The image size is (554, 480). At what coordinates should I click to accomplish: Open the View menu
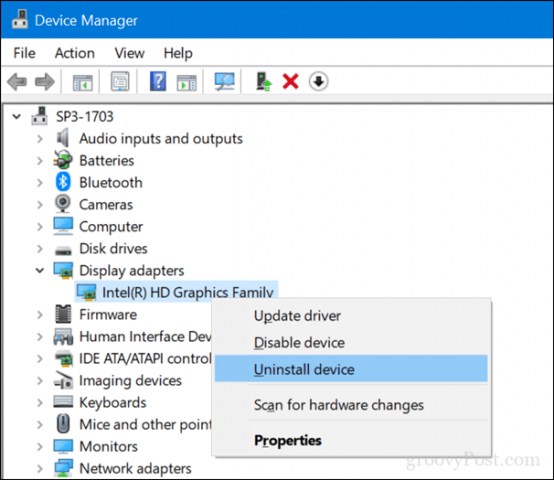pyautogui.click(x=129, y=53)
